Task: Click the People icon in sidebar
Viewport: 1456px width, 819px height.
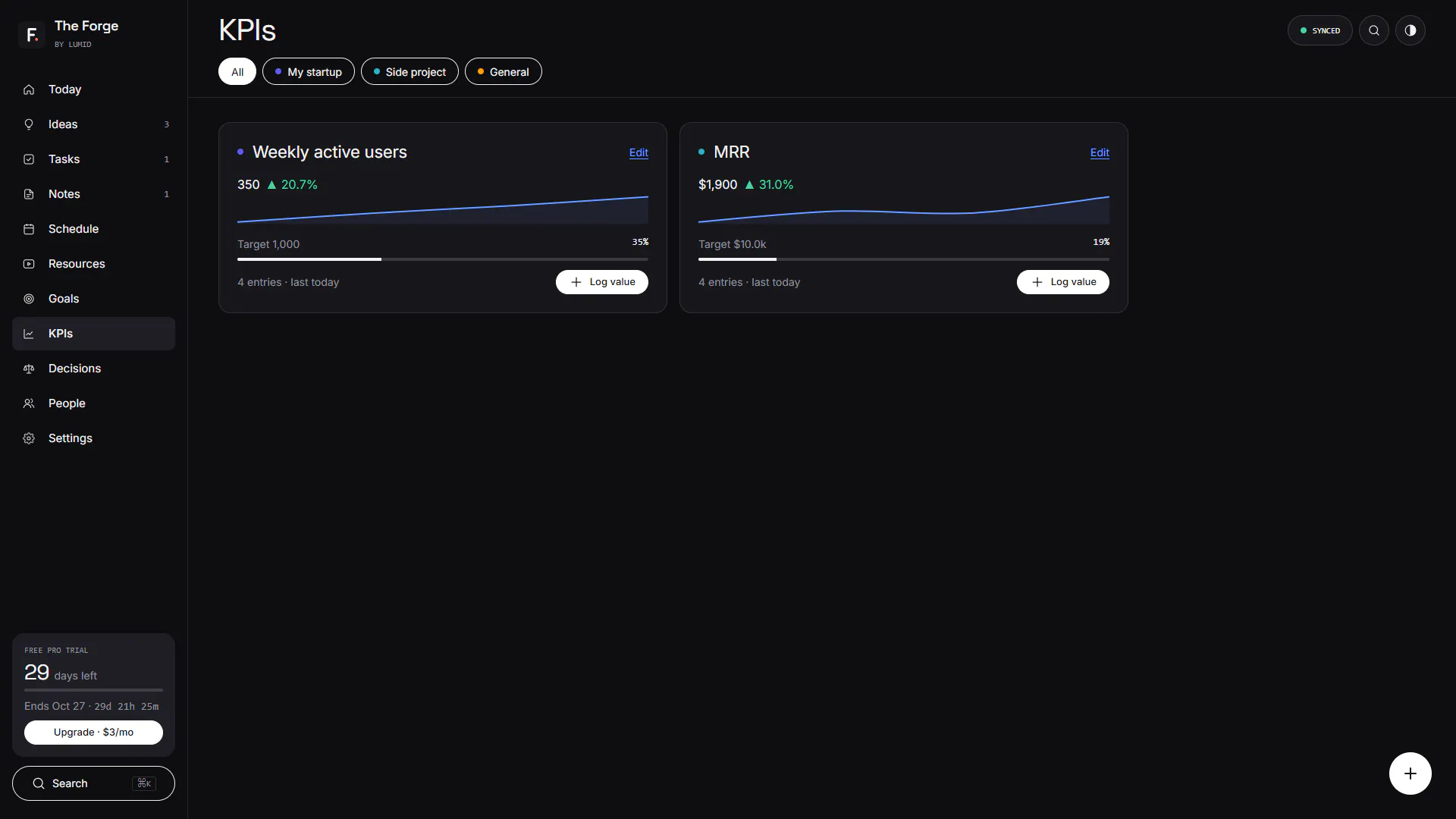Action: tap(29, 403)
